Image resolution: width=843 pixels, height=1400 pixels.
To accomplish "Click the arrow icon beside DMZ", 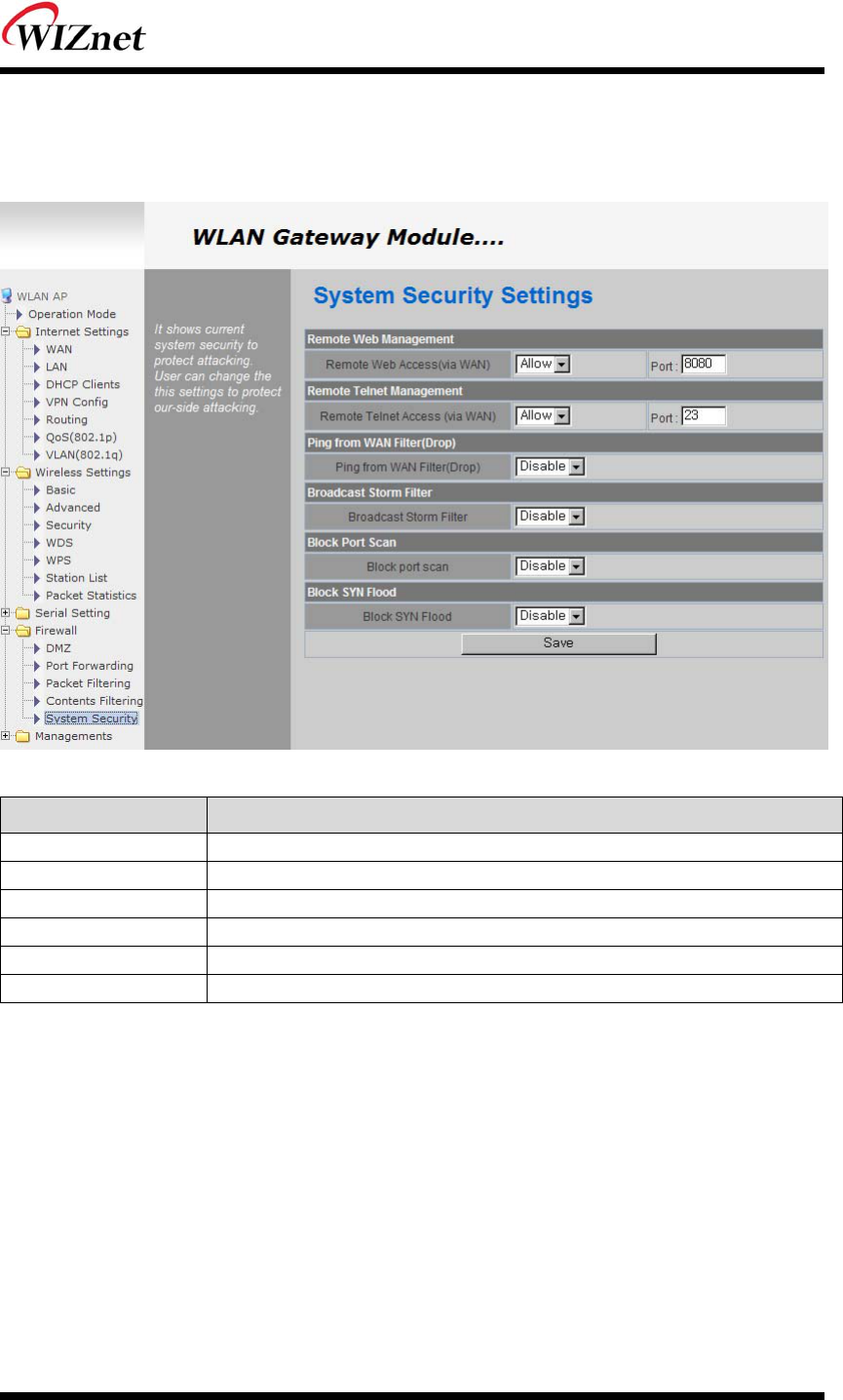I will (38, 647).
